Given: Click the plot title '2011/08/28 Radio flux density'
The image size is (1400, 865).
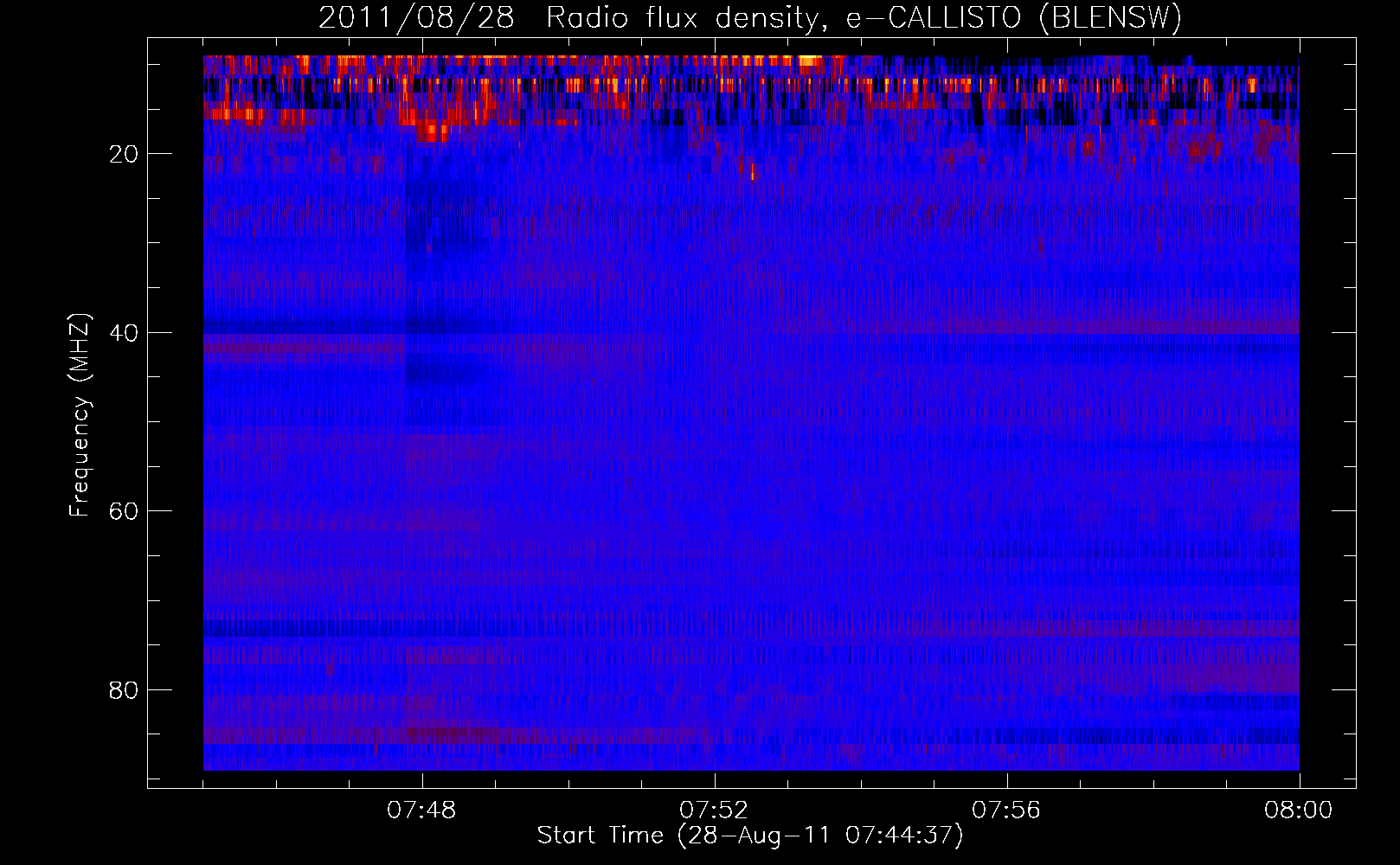Looking at the screenshot, I should (750, 17).
